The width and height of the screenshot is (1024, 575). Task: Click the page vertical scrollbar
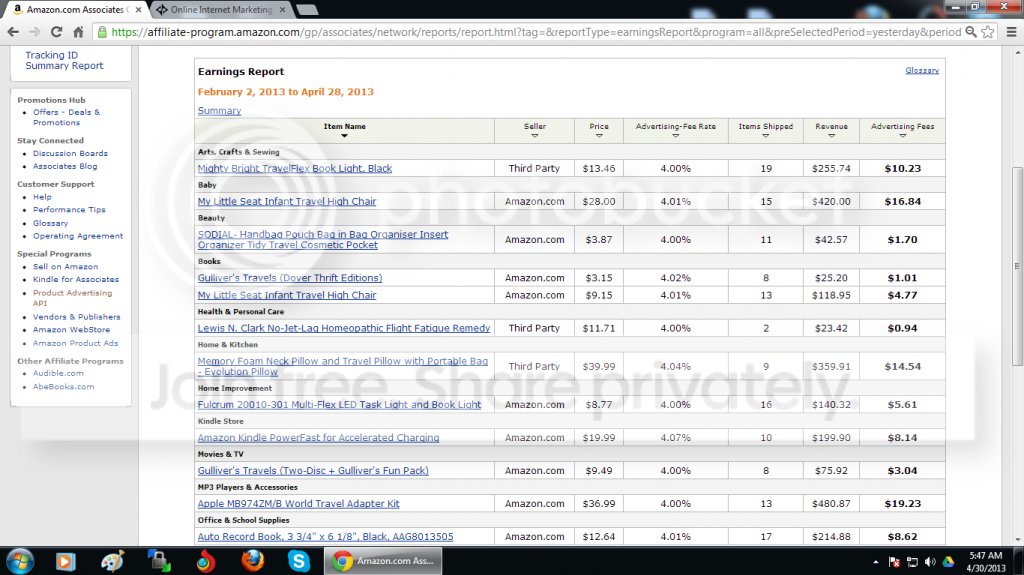click(1017, 267)
